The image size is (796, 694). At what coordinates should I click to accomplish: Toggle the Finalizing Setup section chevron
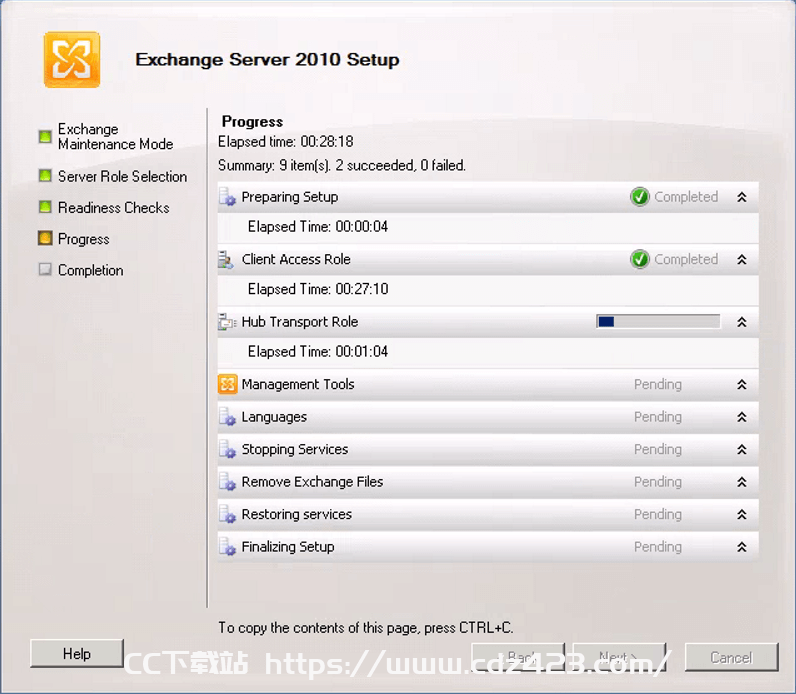tap(742, 547)
